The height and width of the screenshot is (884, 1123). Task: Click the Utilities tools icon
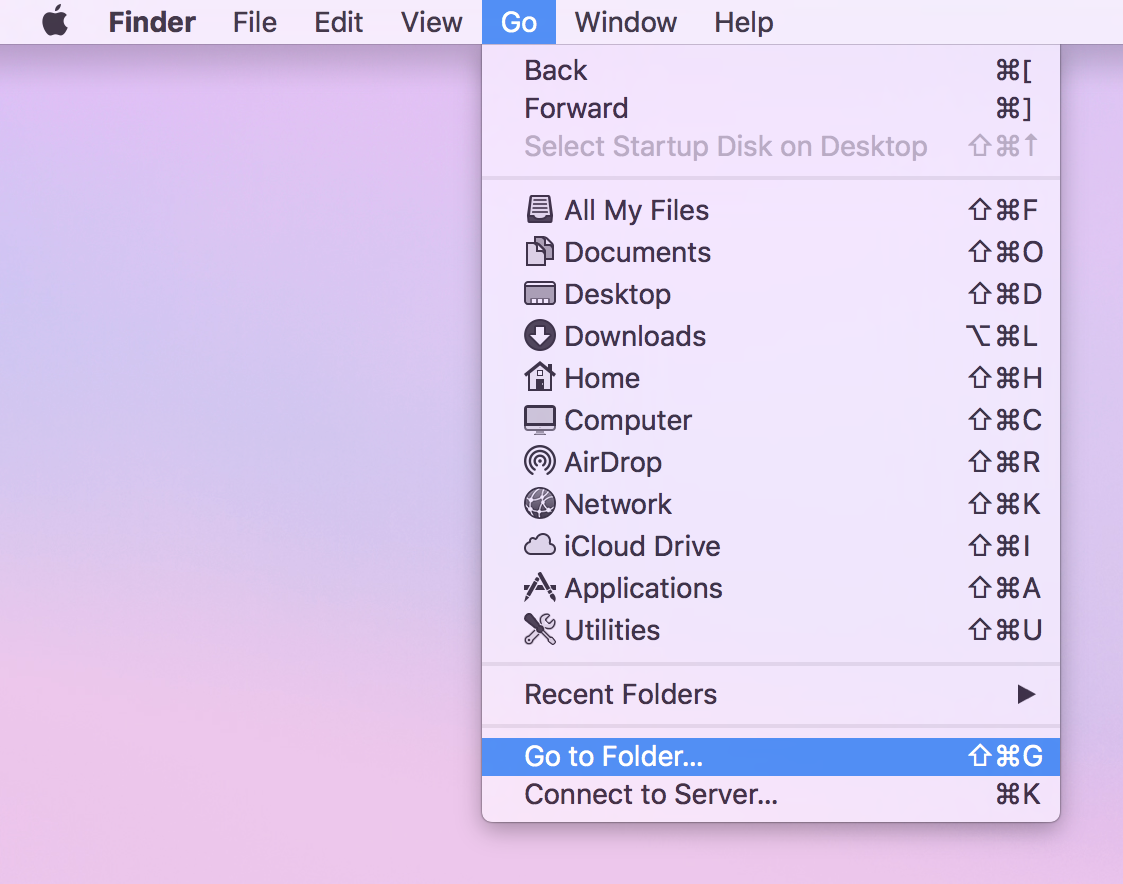539,629
